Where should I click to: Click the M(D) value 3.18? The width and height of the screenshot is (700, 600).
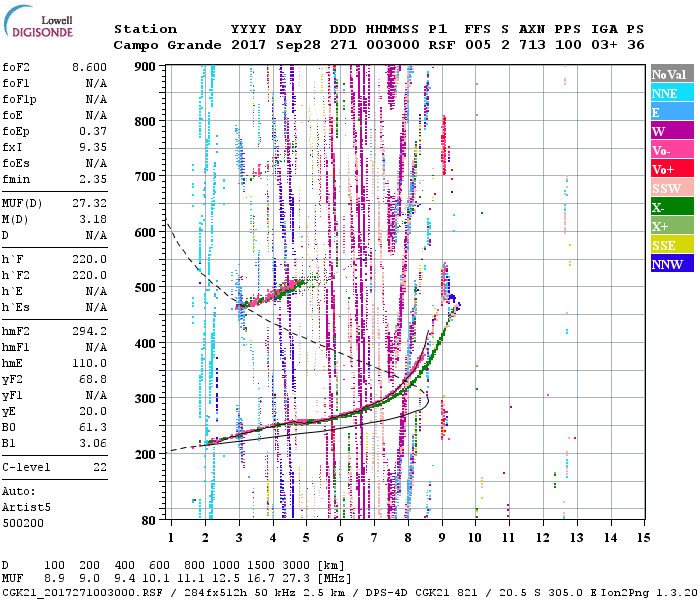pyautogui.click(x=93, y=219)
